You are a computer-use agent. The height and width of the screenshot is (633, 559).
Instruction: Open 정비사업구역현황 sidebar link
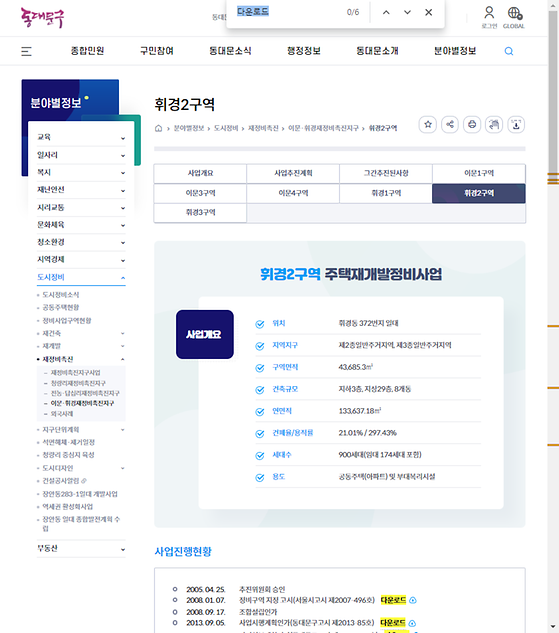(67, 321)
